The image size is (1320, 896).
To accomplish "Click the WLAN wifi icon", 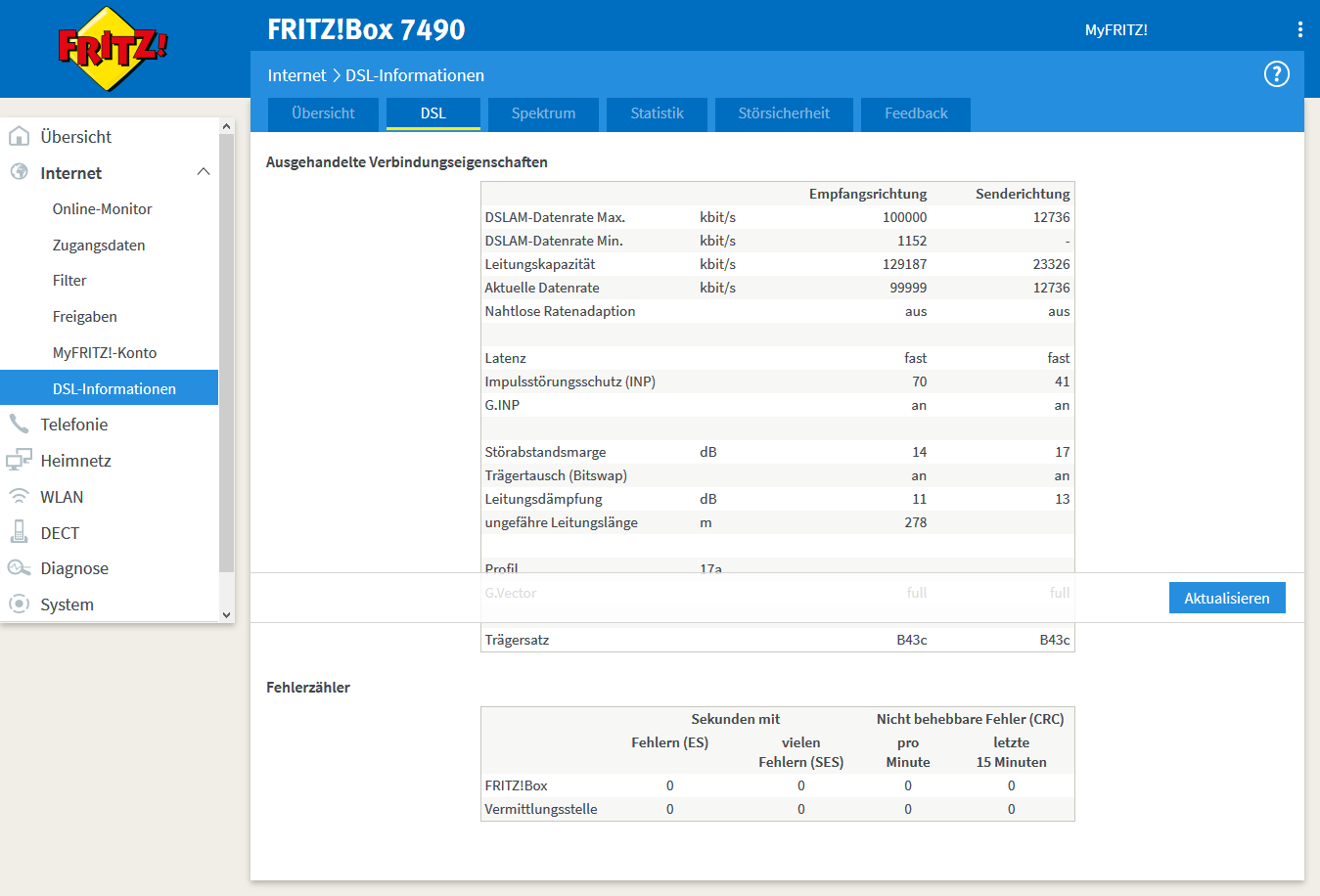I will [x=19, y=496].
